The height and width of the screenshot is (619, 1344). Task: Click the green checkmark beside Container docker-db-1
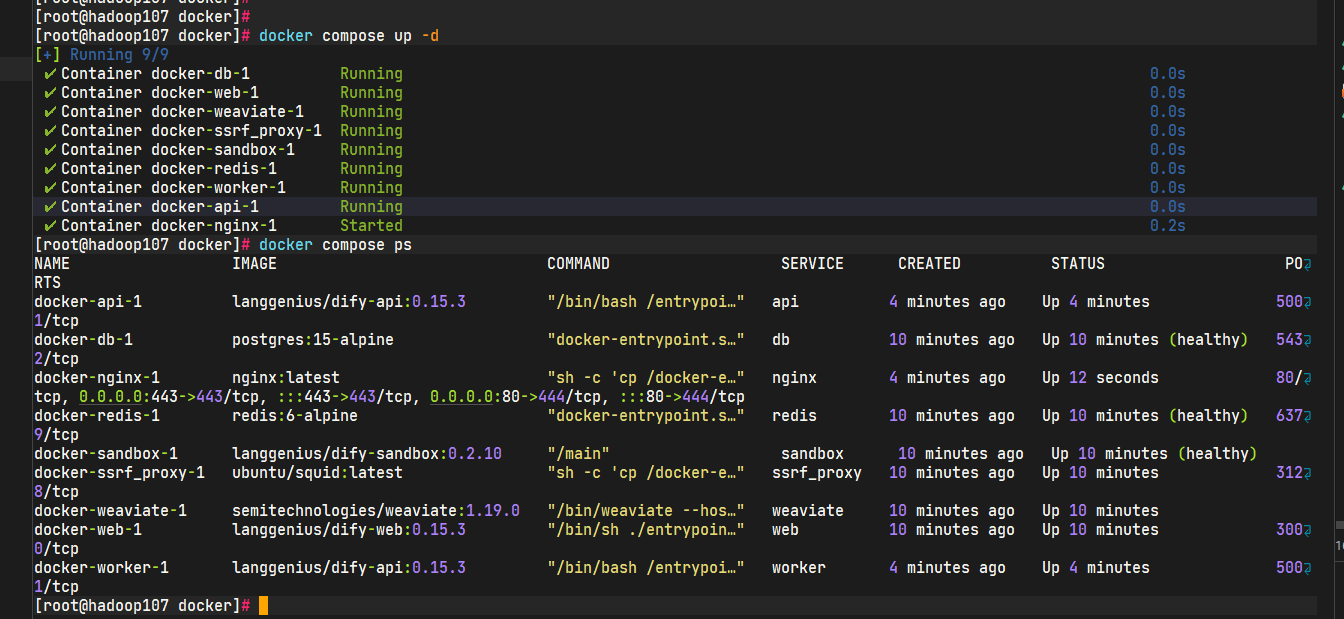tap(50, 74)
